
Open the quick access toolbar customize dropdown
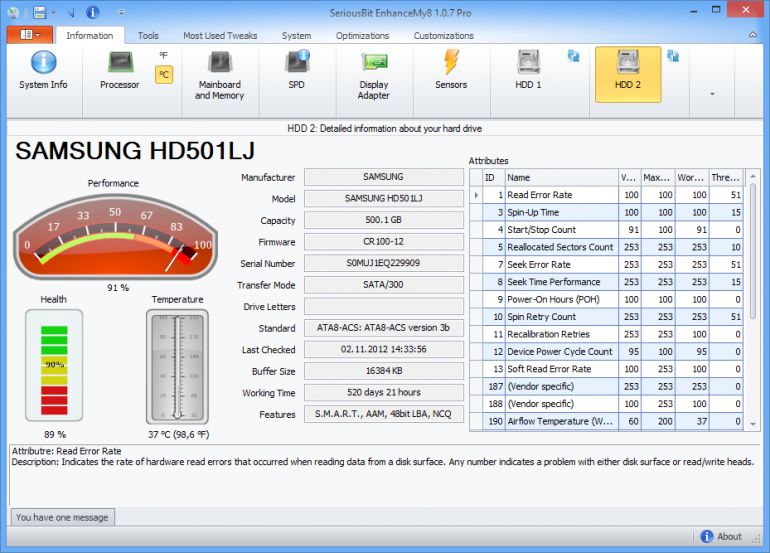point(121,12)
